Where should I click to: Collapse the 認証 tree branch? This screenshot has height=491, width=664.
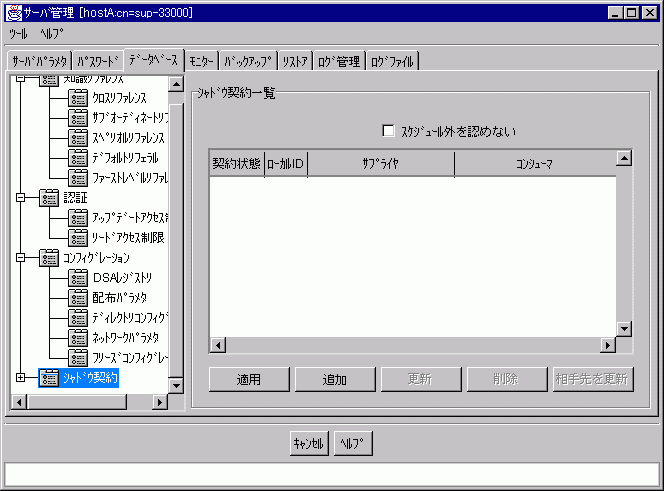(20, 197)
